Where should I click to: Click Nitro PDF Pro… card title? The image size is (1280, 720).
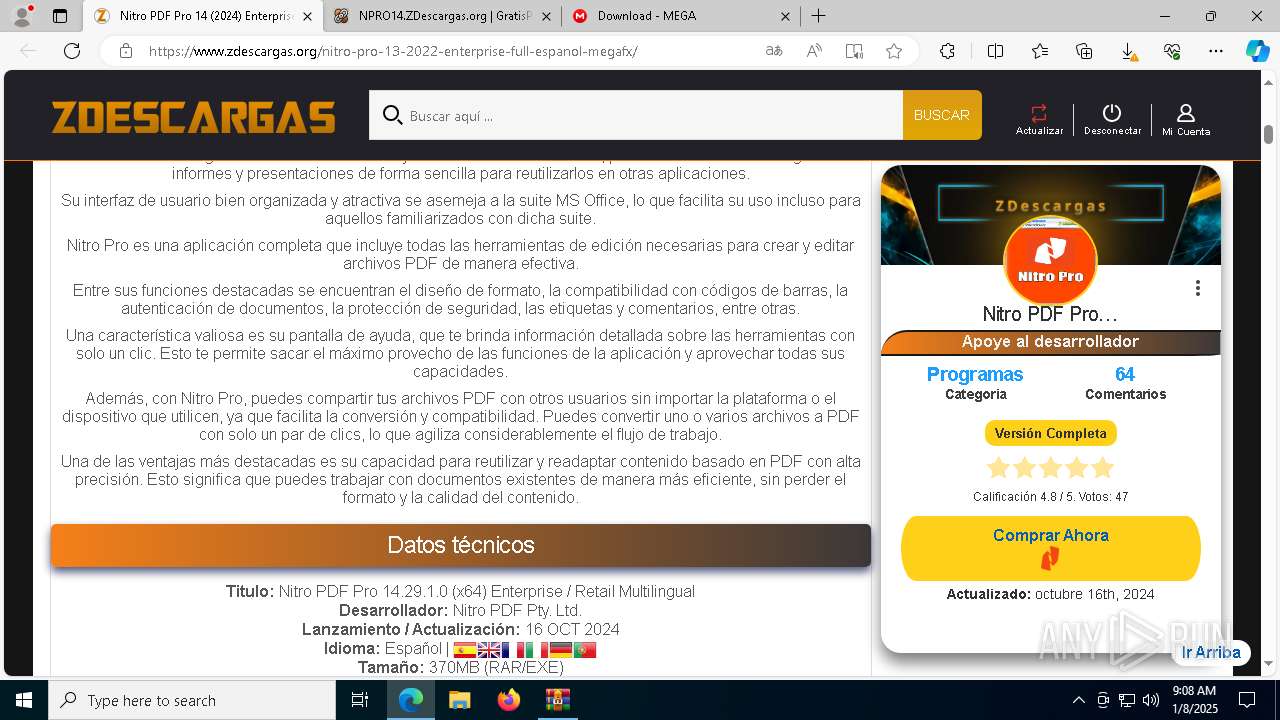pyautogui.click(x=1050, y=314)
